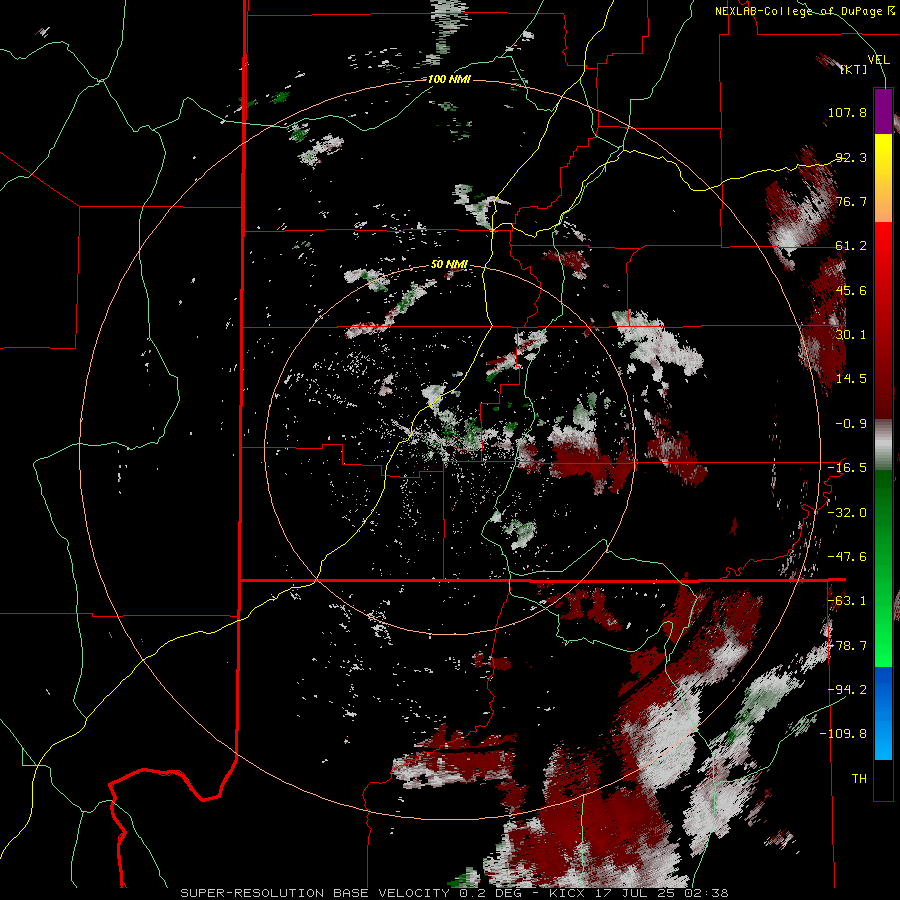Select the 107.8 scale value
This screenshot has height=900, width=900.
click(x=847, y=112)
